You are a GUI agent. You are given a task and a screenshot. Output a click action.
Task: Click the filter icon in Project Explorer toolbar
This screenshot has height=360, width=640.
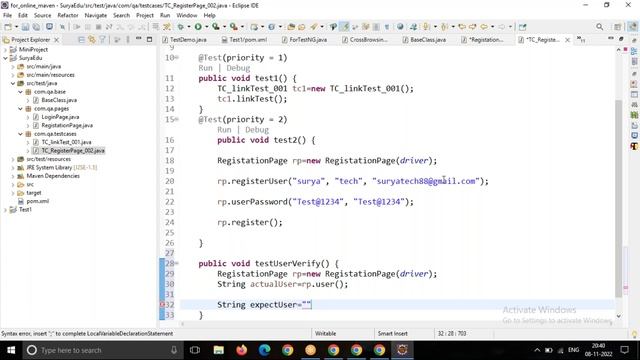tap(102, 40)
